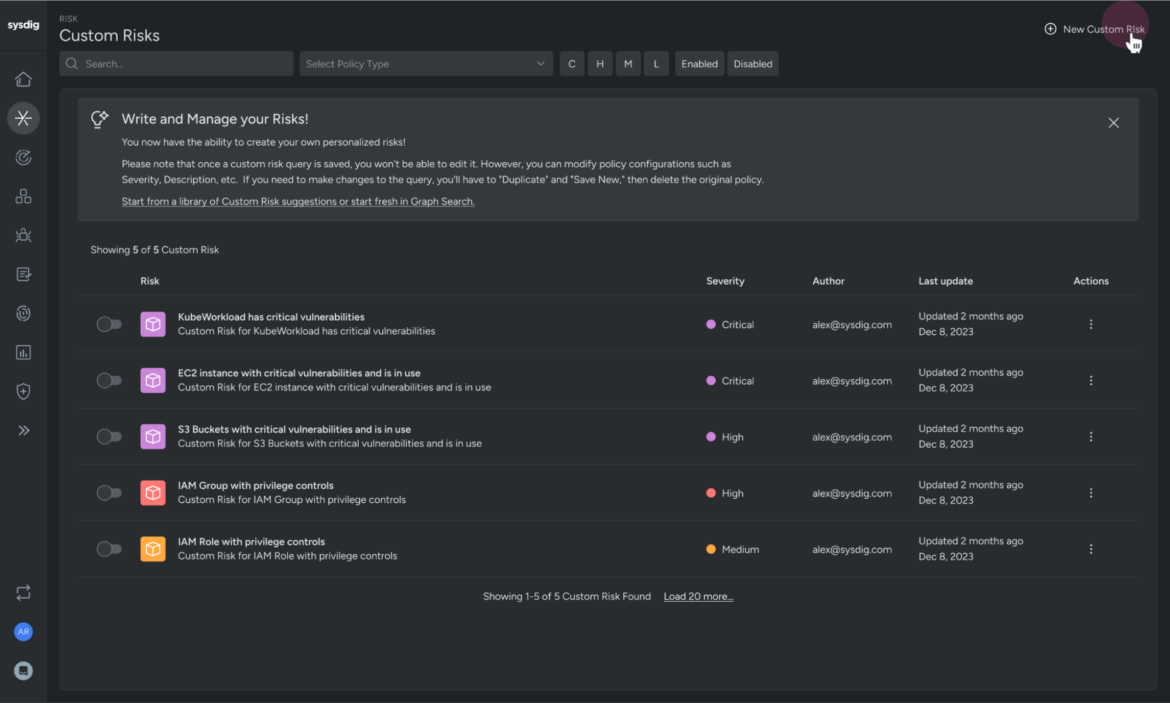The height and width of the screenshot is (703, 1170).
Task: Open the bug vulnerabilities sidebar icon
Action: tap(23, 235)
